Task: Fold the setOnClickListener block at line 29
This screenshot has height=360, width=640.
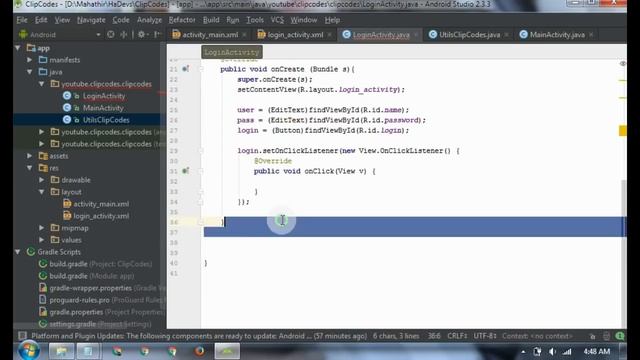Action: pyautogui.click(x=201, y=151)
